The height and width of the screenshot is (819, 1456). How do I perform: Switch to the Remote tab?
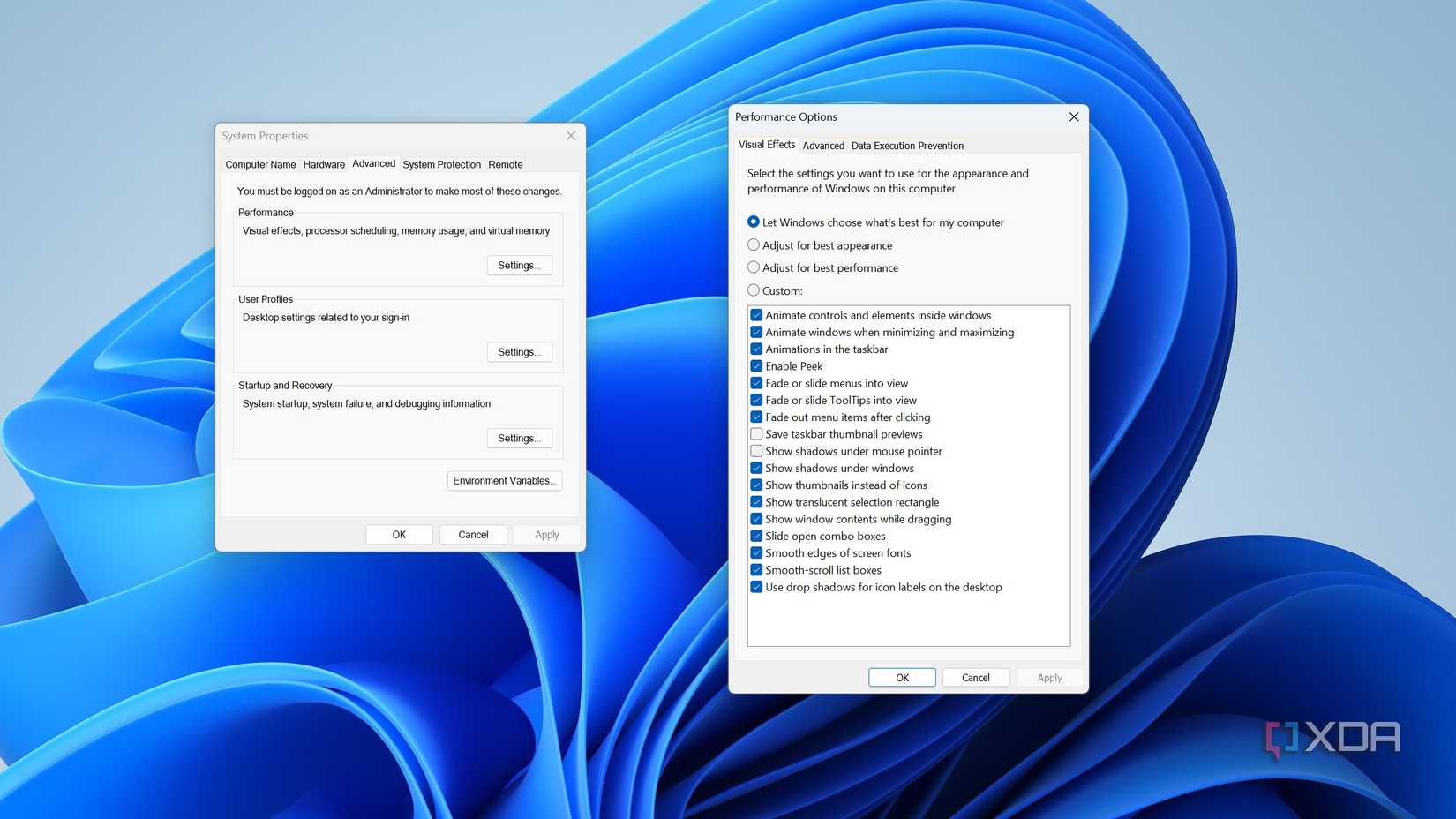click(x=506, y=165)
